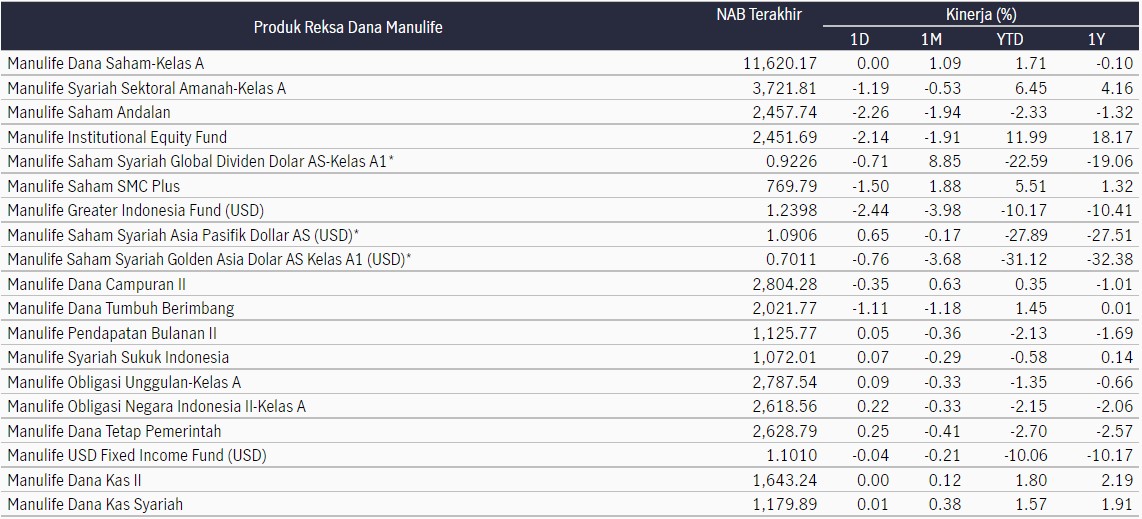The height and width of the screenshot is (519, 1142).
Task: Select the 1Y performance column header
Action: point(1096,39)
